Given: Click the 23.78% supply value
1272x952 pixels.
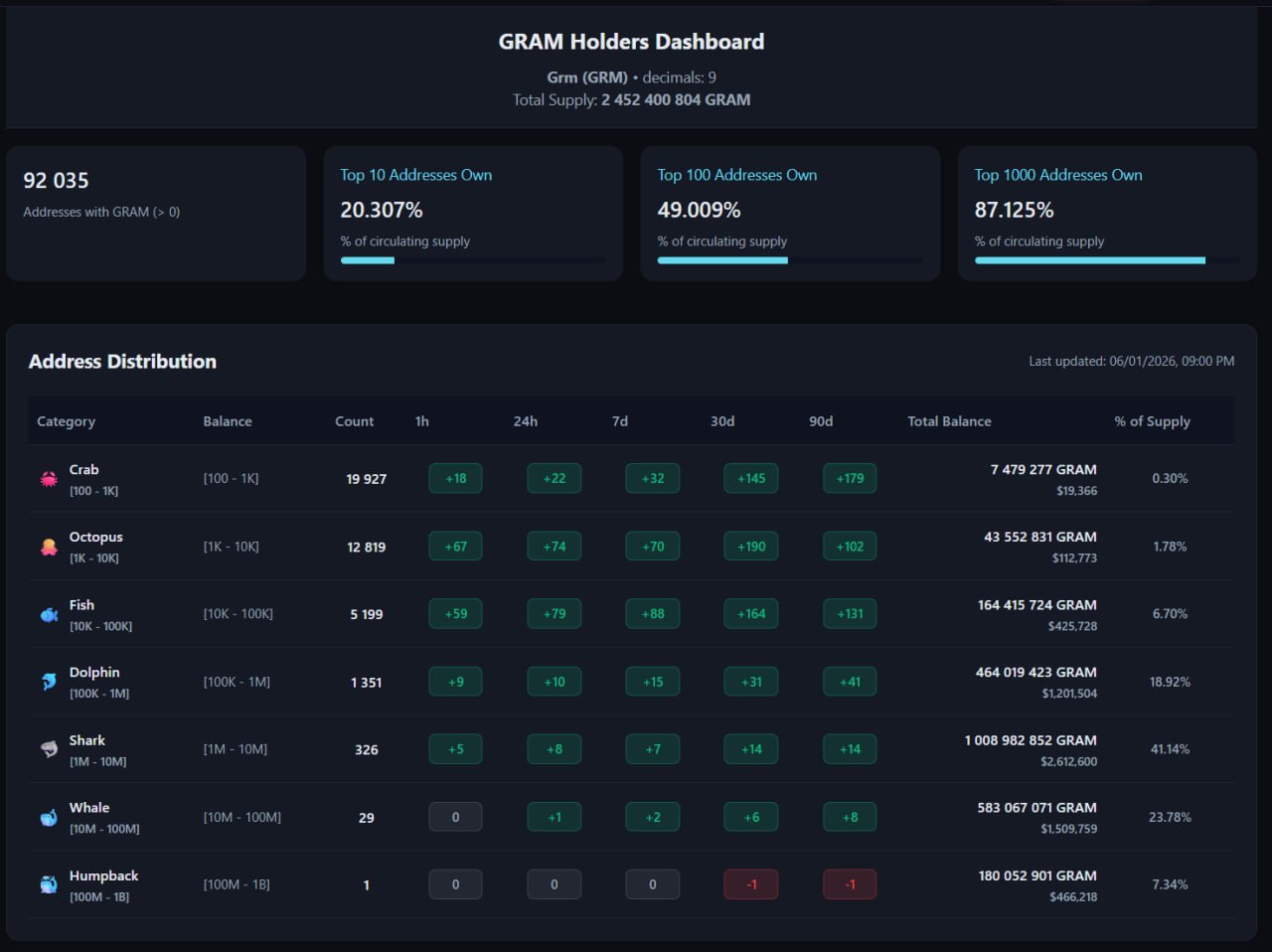Looking at the screenshot, I should [x=1170, y=817].
